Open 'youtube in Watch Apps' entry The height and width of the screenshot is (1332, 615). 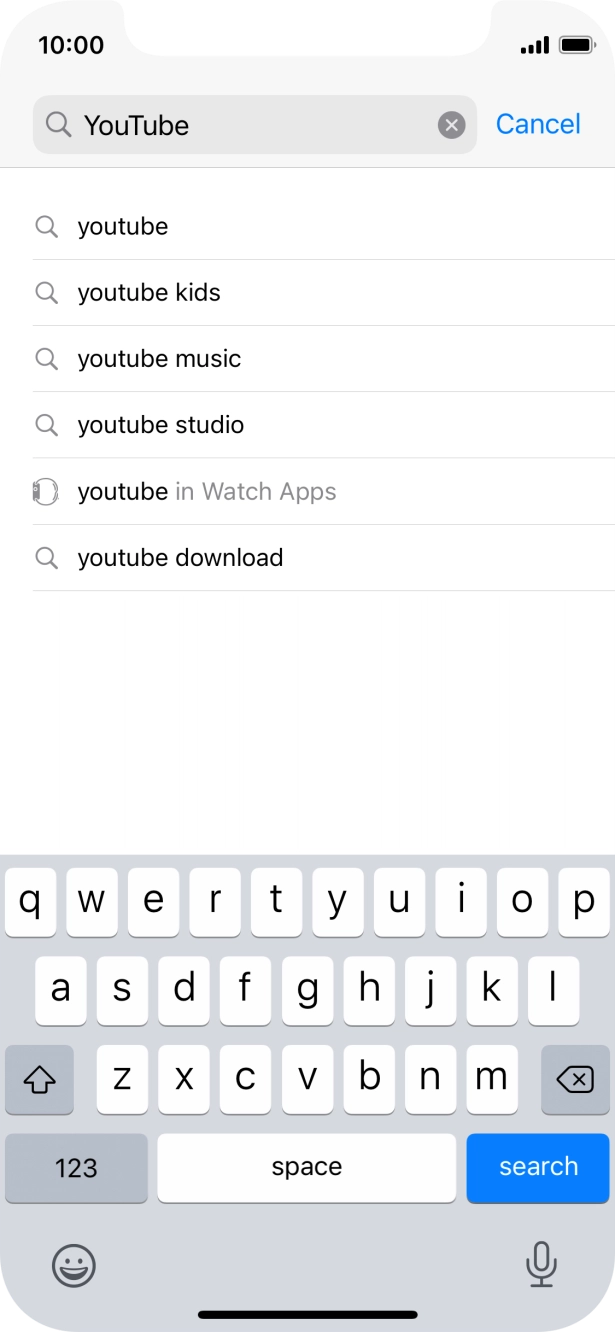205,491
